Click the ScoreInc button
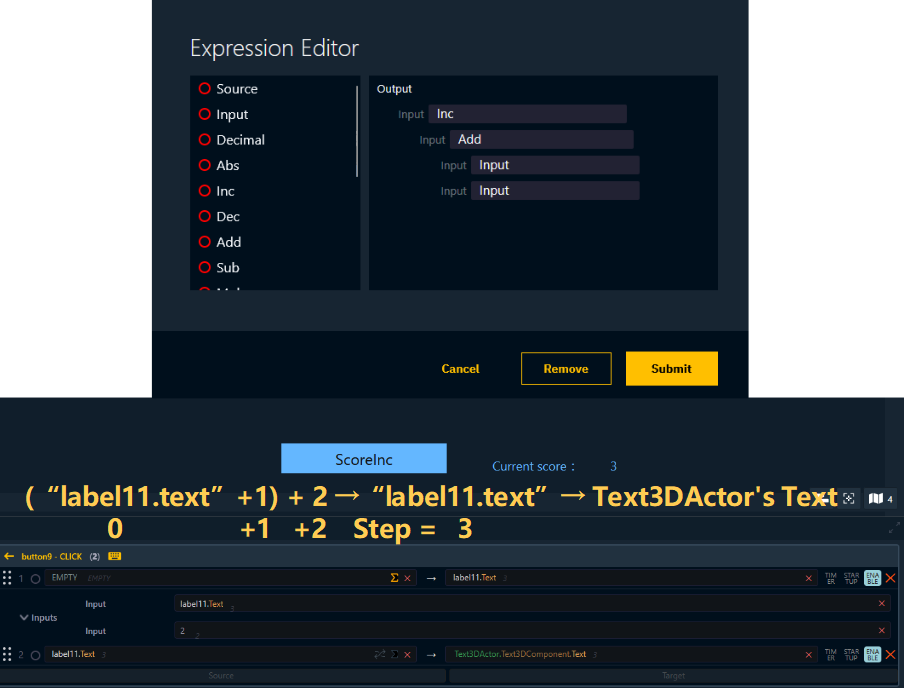This screenshot has width=904, height=688. tap(363, 460)
